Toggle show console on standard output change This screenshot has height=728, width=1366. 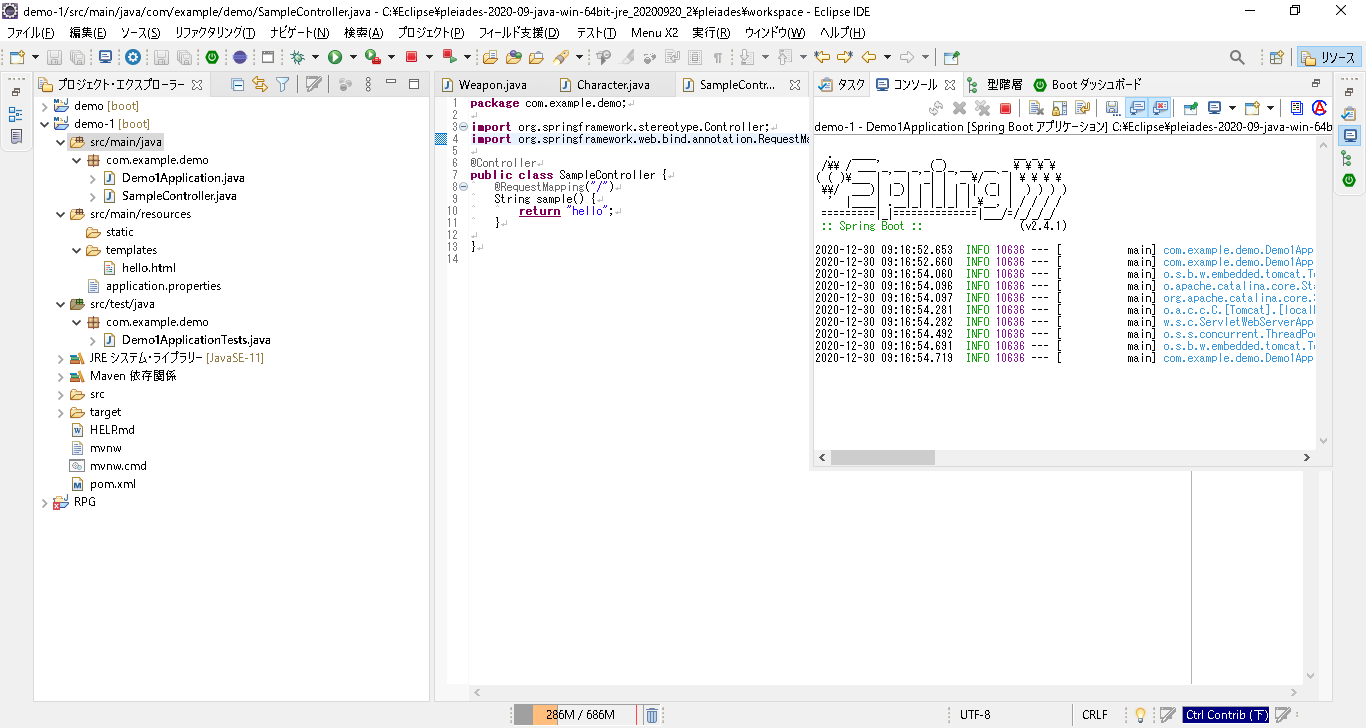pos(1137,108)
